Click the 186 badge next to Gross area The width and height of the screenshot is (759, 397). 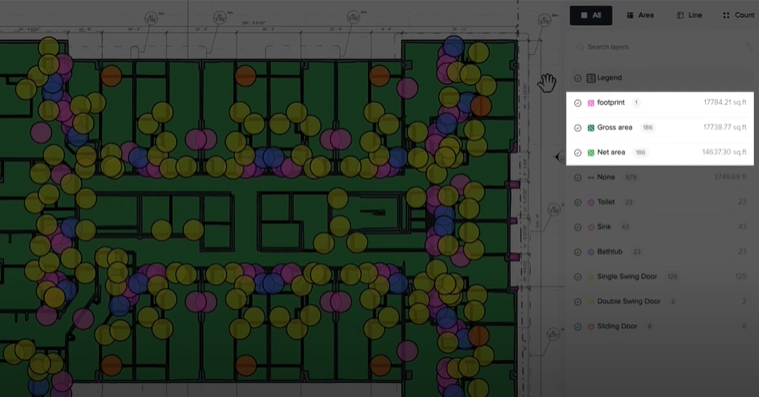click(648, 128)
